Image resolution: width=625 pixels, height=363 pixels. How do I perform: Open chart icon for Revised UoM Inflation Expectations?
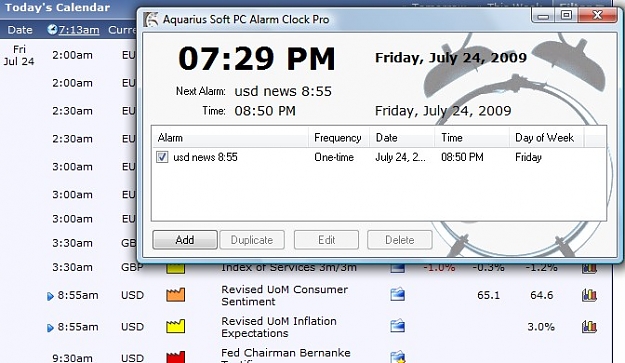click(x=589, y=327)
